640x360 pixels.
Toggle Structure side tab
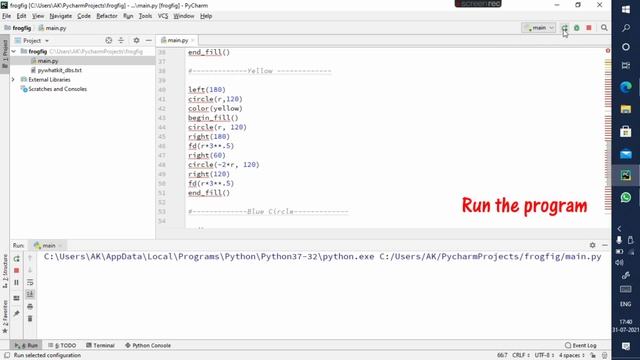[x=5, y=271]
